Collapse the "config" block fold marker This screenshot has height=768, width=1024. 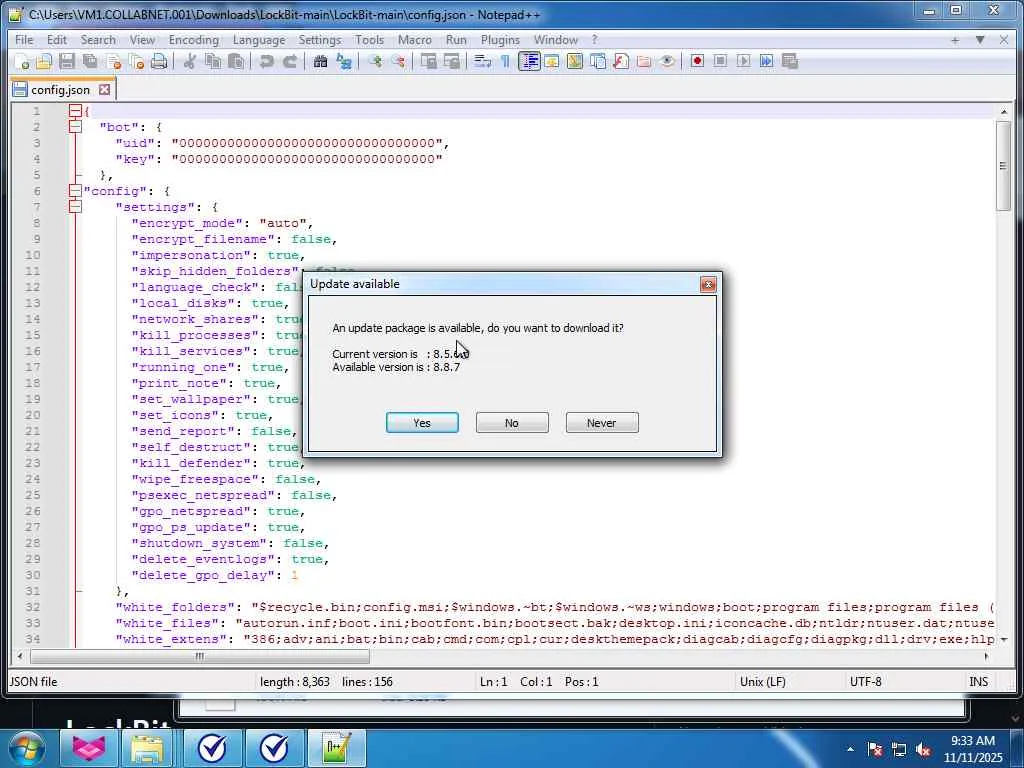tap(75, 191)
